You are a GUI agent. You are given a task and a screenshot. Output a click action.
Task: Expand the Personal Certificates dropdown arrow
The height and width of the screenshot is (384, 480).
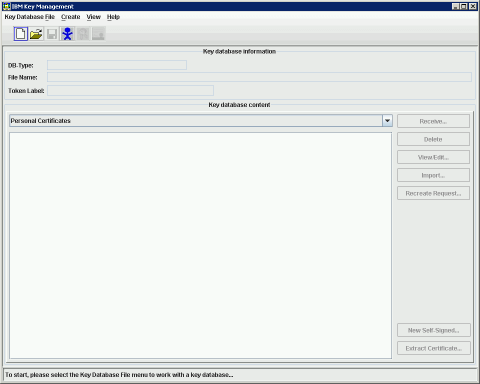[x=387, y=121]
